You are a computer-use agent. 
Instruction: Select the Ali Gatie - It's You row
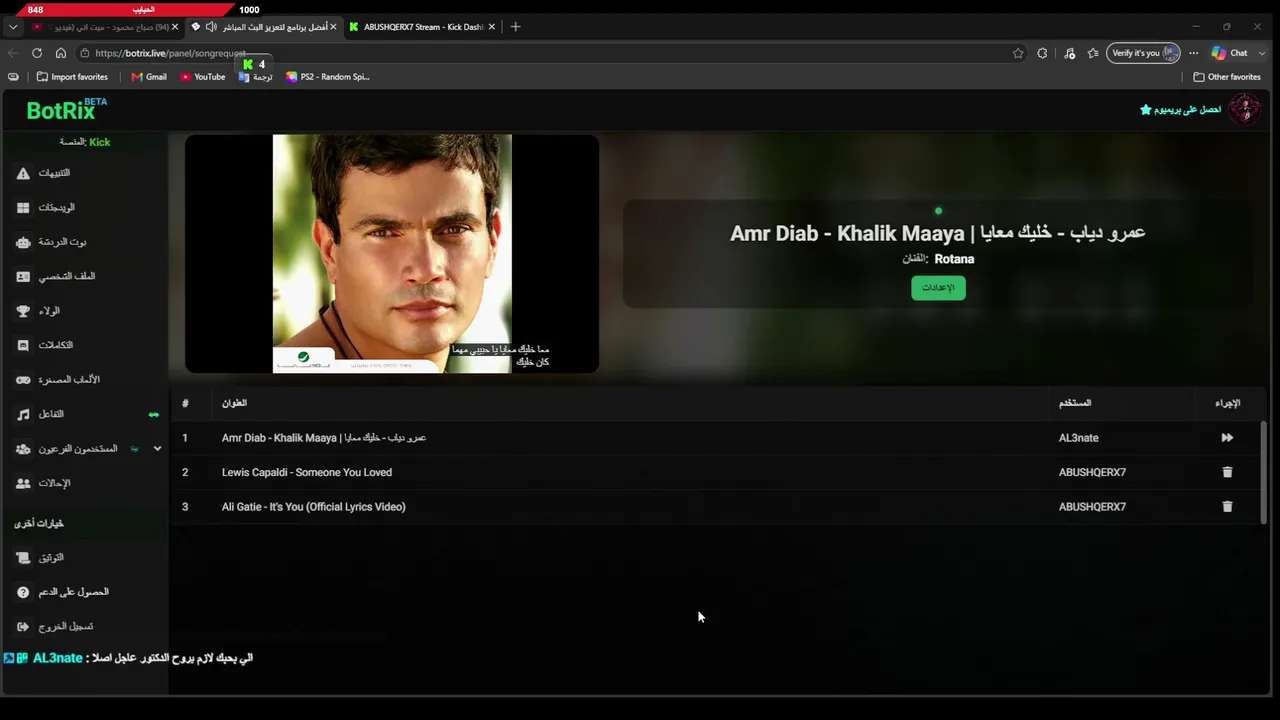point(715,507)
